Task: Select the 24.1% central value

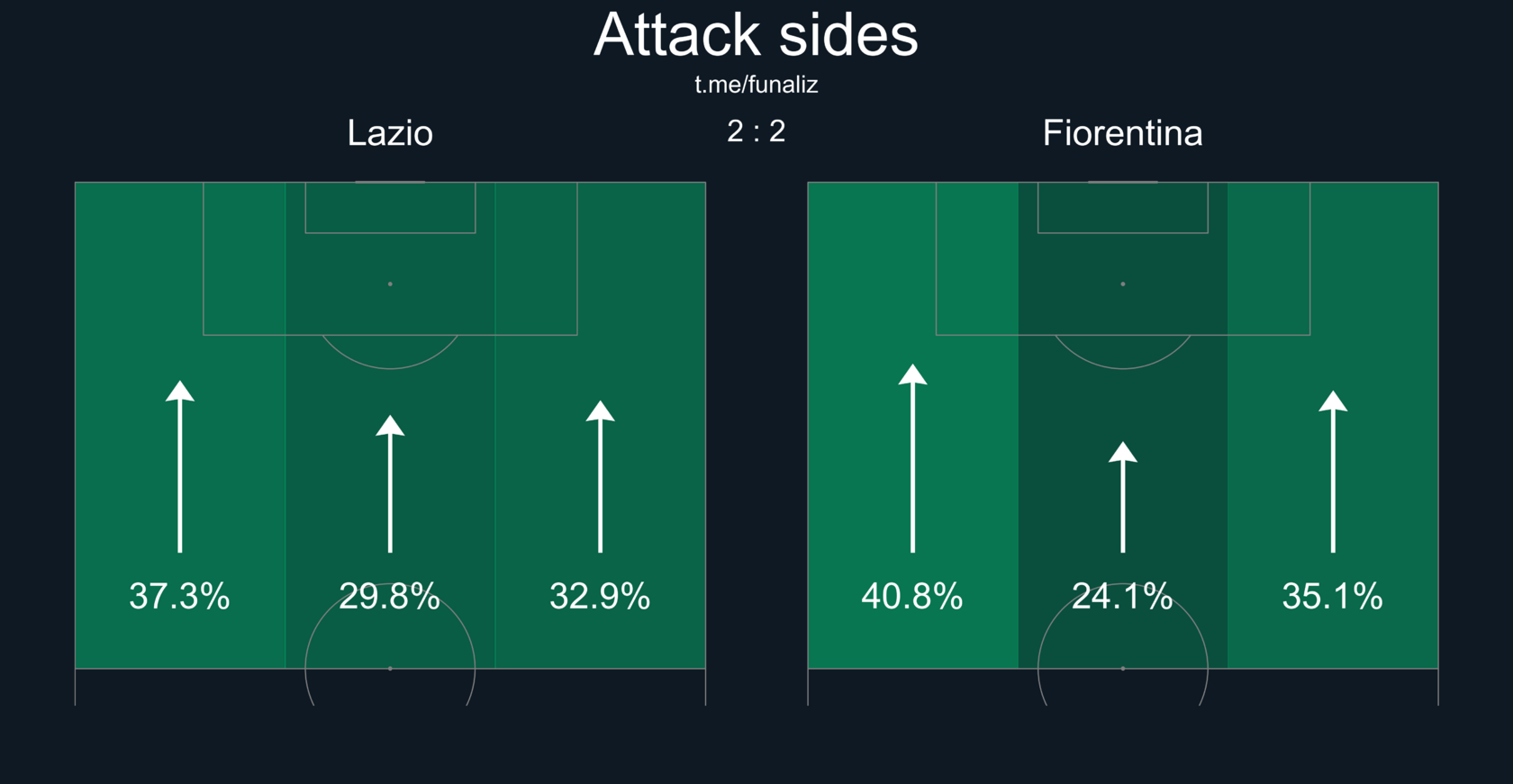Action: [1122, 596]
